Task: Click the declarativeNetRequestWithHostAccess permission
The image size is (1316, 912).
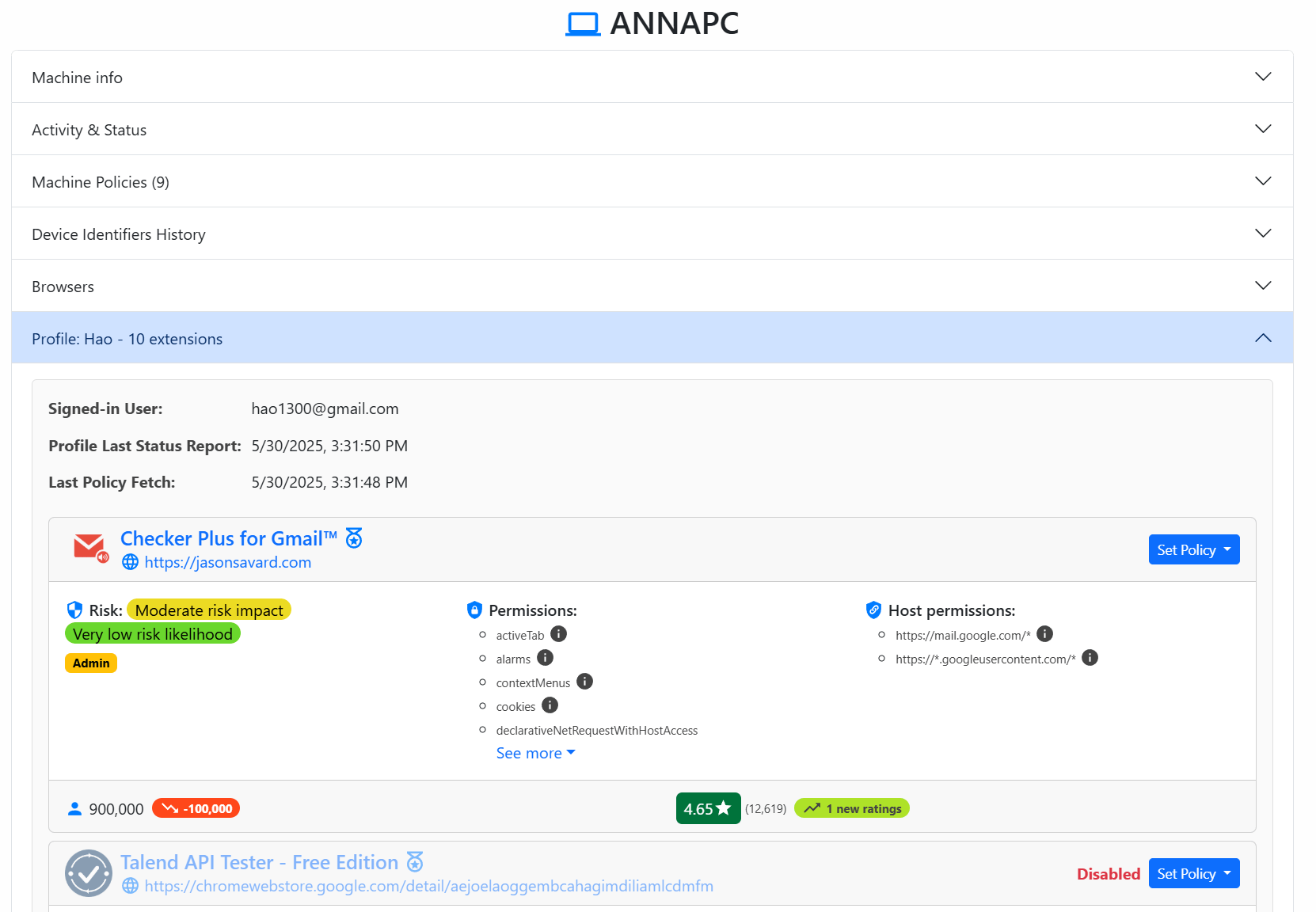Action: (597, 730)
